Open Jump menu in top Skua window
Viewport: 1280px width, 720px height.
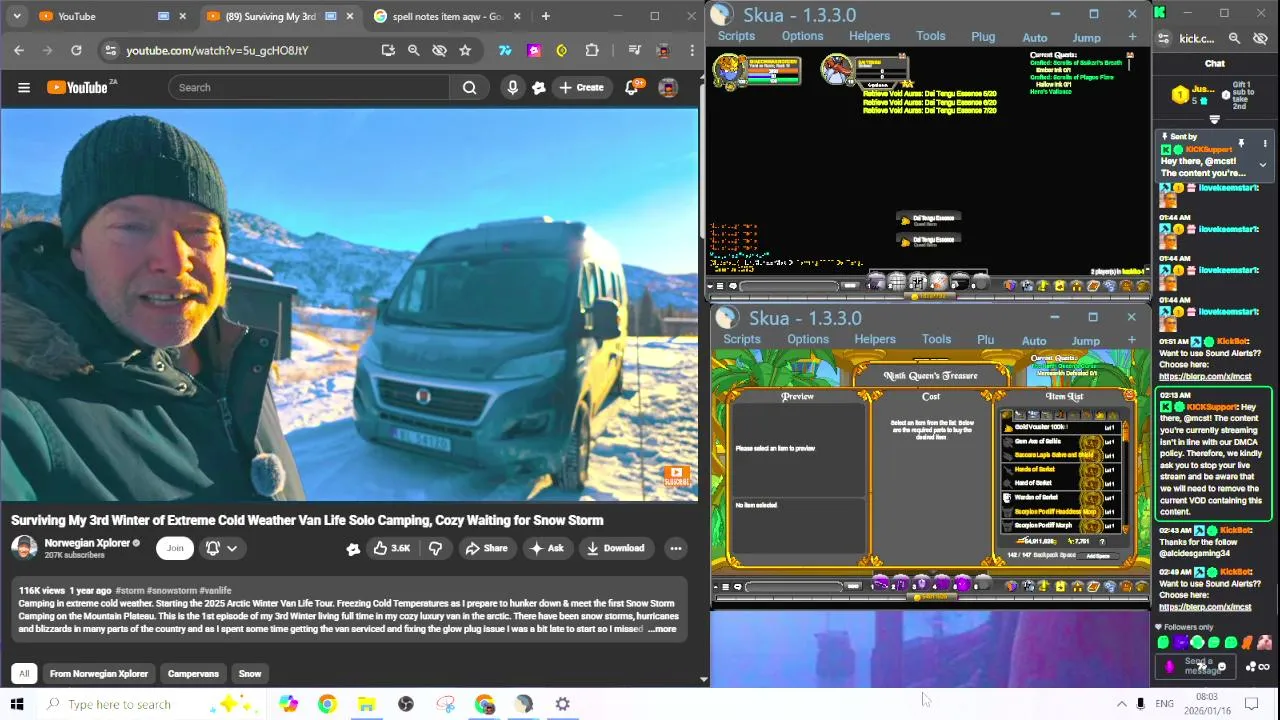coord(1086,38)
